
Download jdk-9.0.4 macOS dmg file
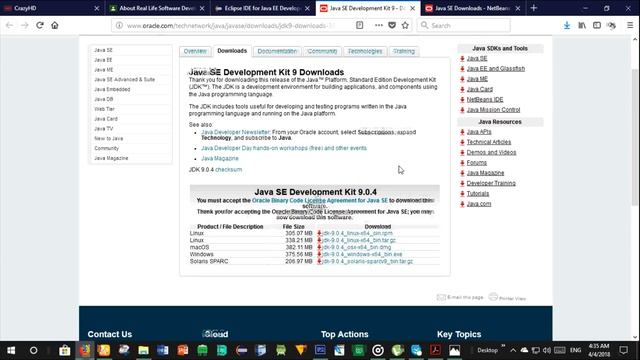click(x=356, y=247)
